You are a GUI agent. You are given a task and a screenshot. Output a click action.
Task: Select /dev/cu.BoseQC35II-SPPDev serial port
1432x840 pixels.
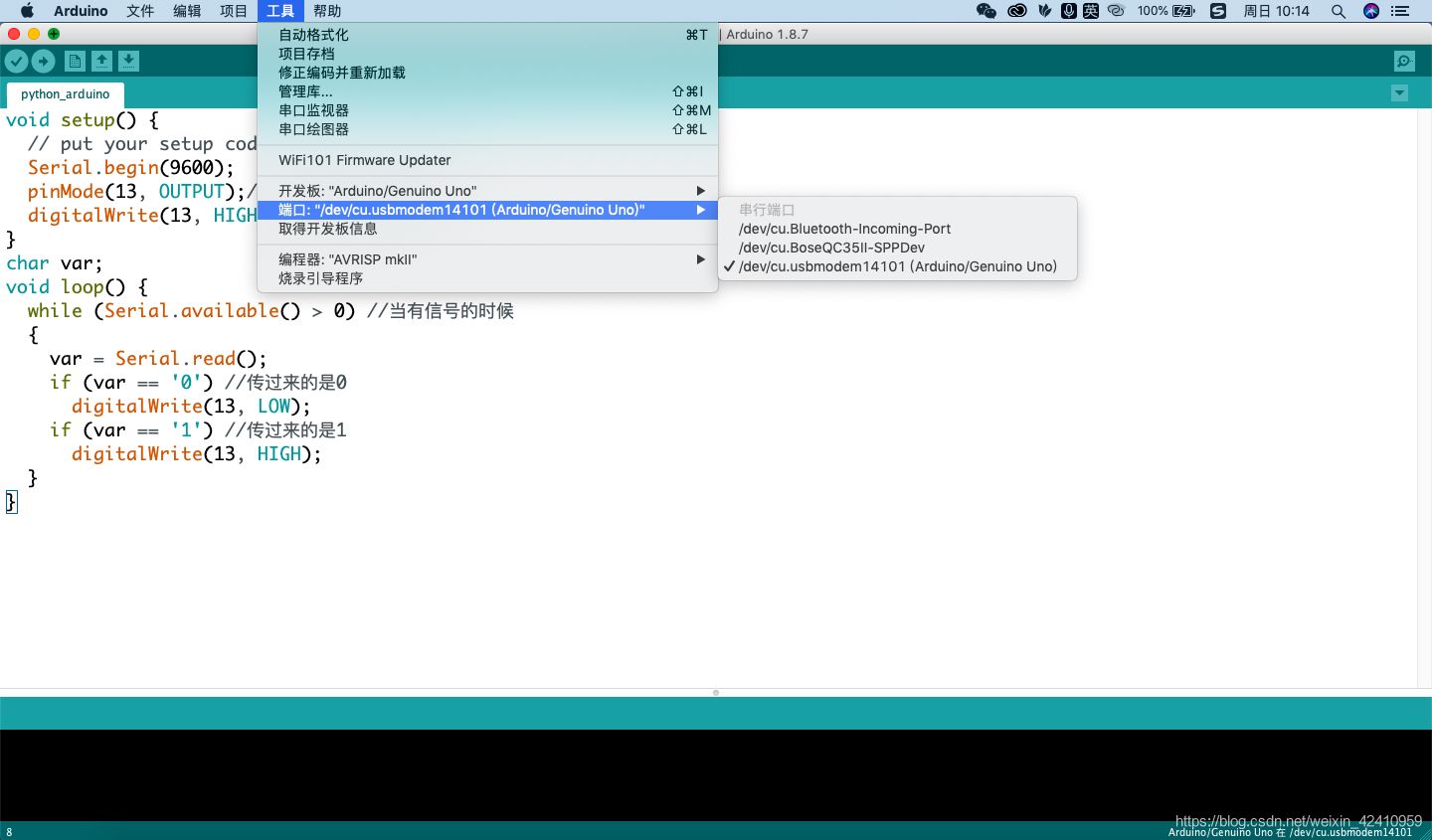[897, 248]
